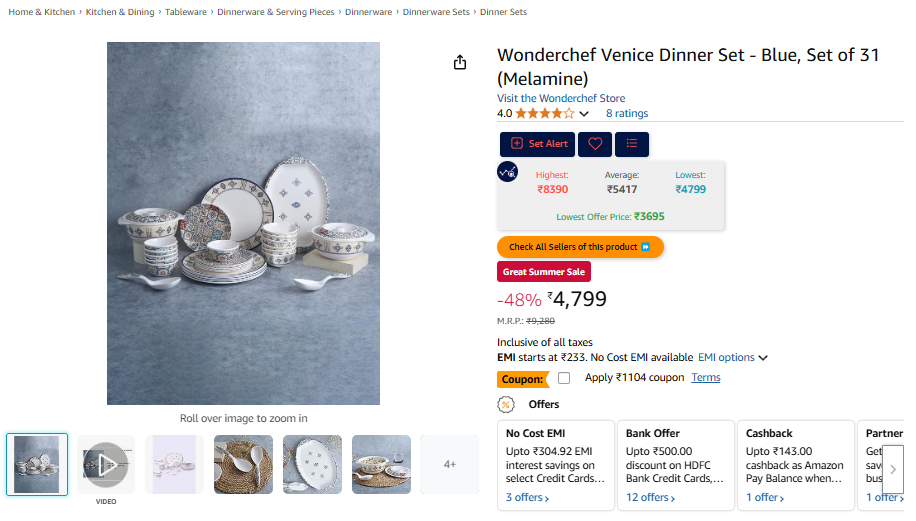Show more images via the 4+ thumbnail
916x521 pixels.
(450, 464)
